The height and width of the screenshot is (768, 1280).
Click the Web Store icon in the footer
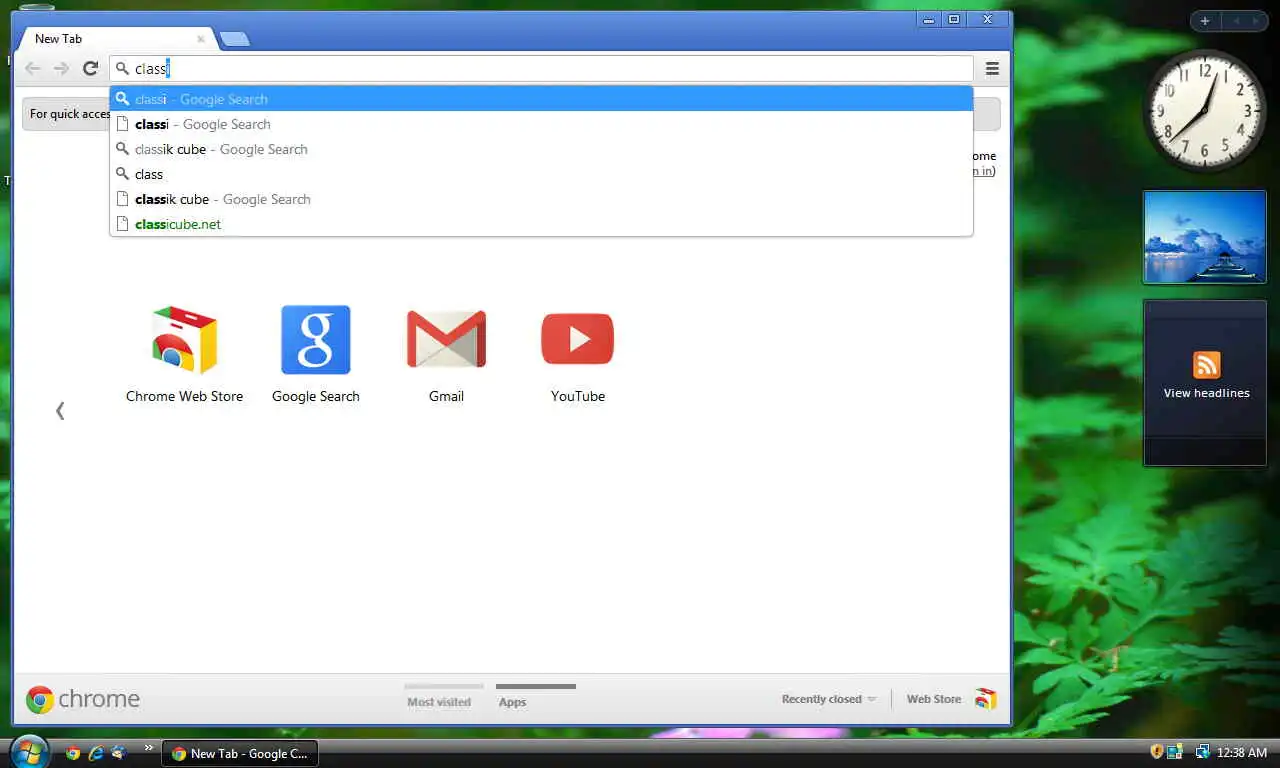coord(986,699)
